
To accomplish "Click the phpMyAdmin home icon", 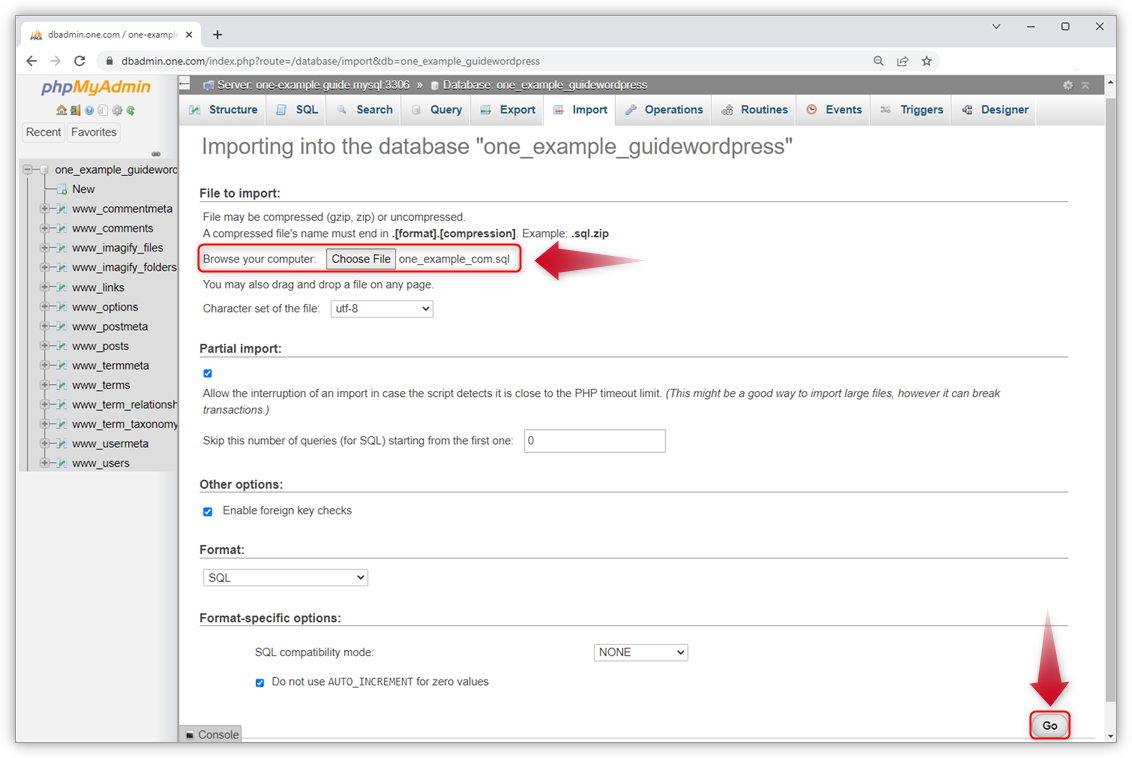I will [61, 110].
